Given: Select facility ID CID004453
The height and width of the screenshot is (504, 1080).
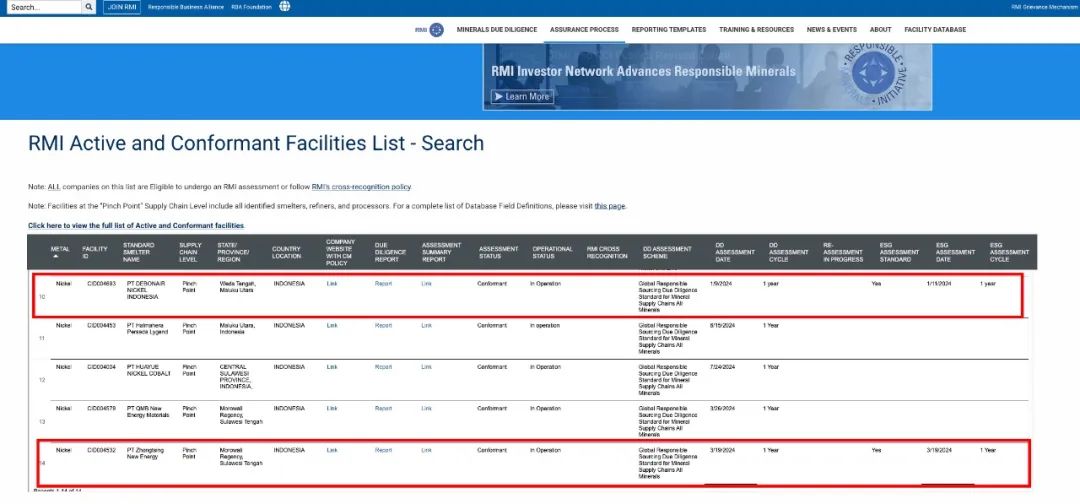Looking at the screenshot, I should coord(101,325).
